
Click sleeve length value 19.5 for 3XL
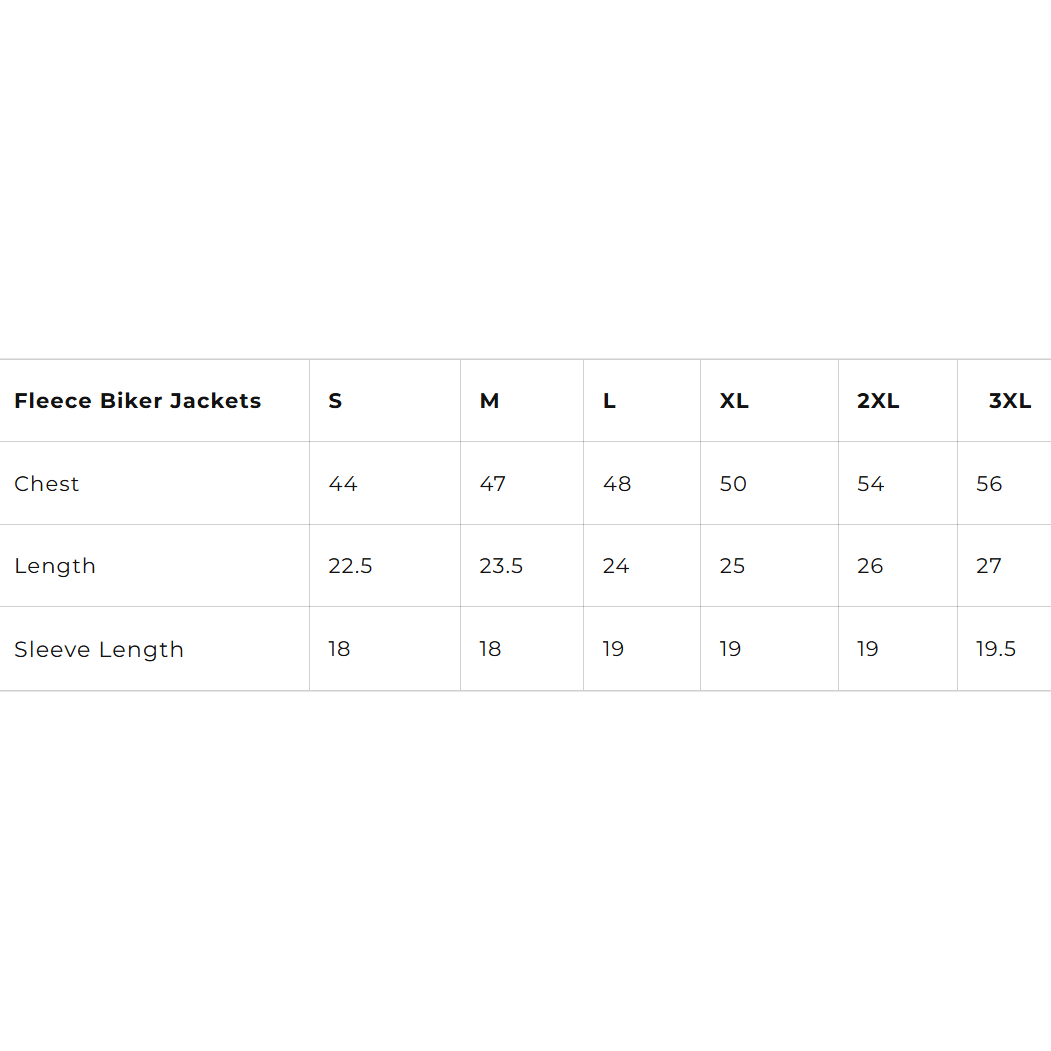click(996, 649)
